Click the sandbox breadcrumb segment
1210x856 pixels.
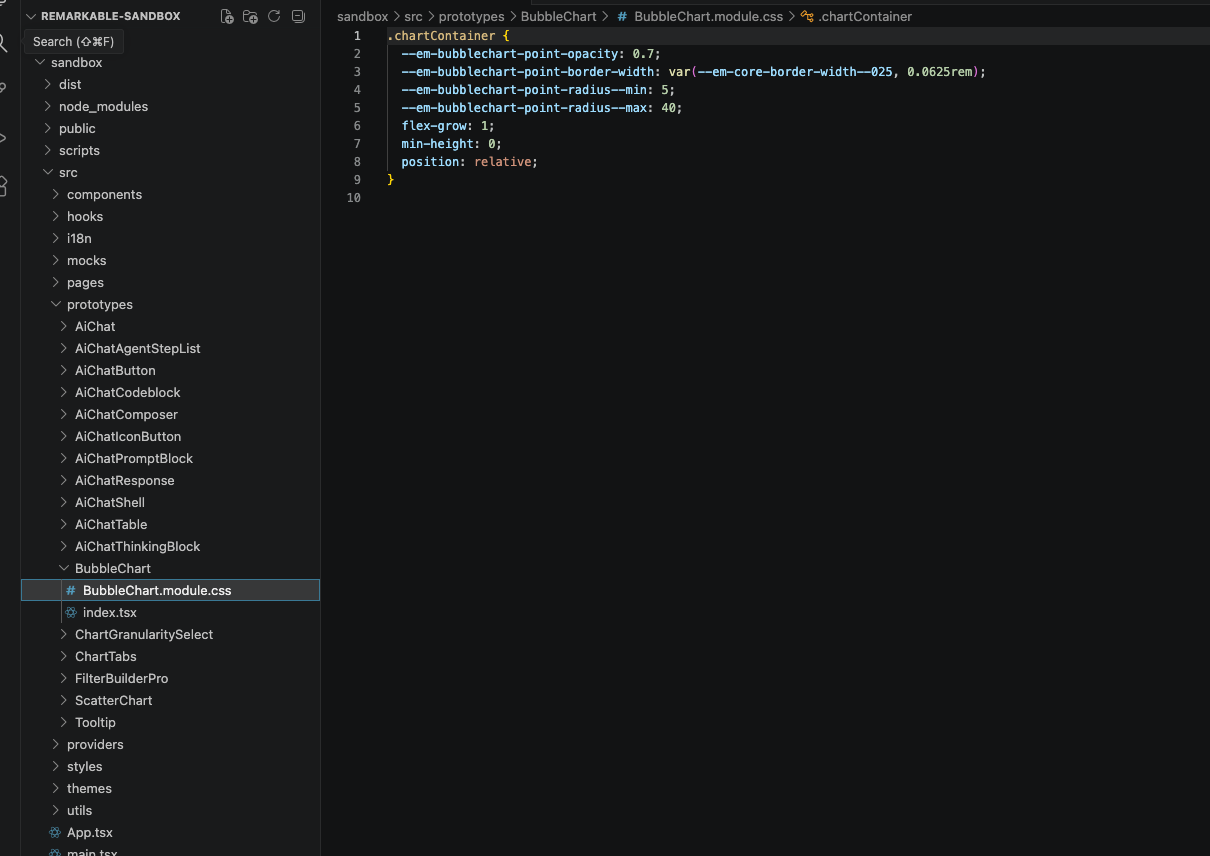point(362,16)
